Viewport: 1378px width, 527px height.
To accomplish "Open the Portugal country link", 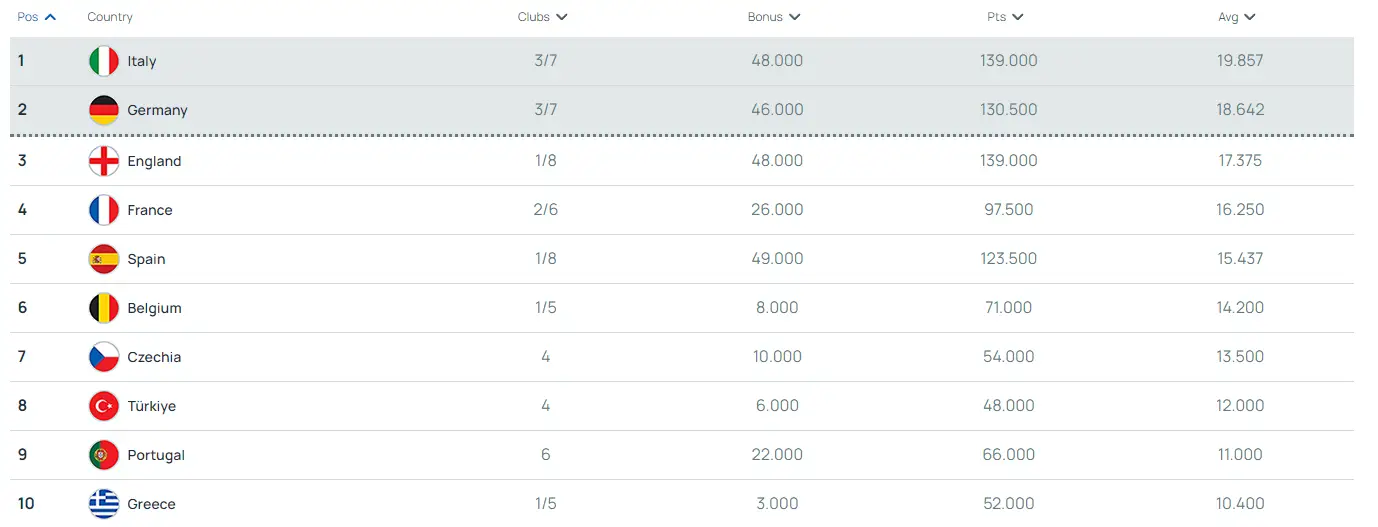I will coord(156,455).
